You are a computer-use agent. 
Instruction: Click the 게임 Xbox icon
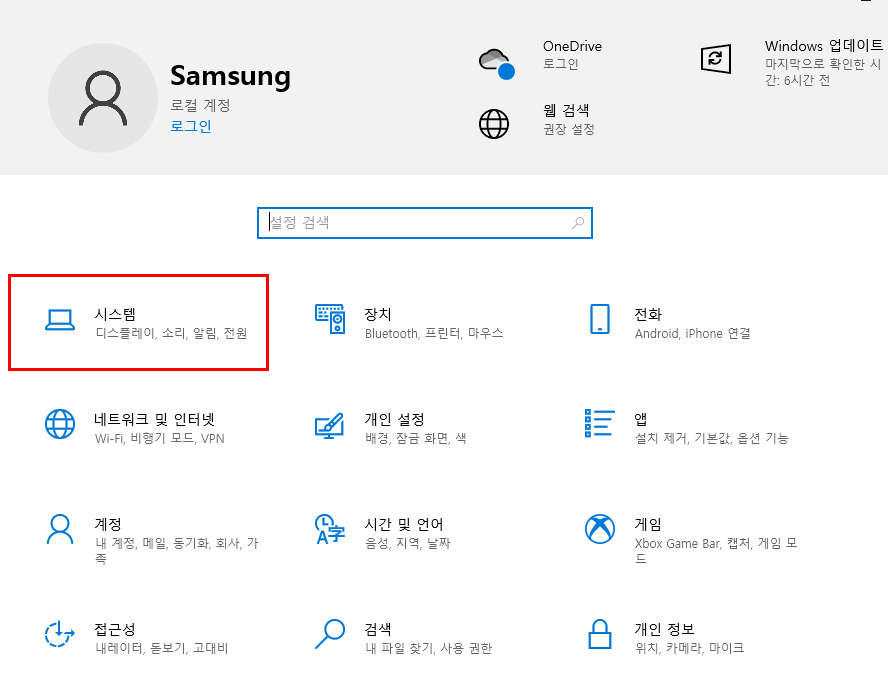[600, 529]
